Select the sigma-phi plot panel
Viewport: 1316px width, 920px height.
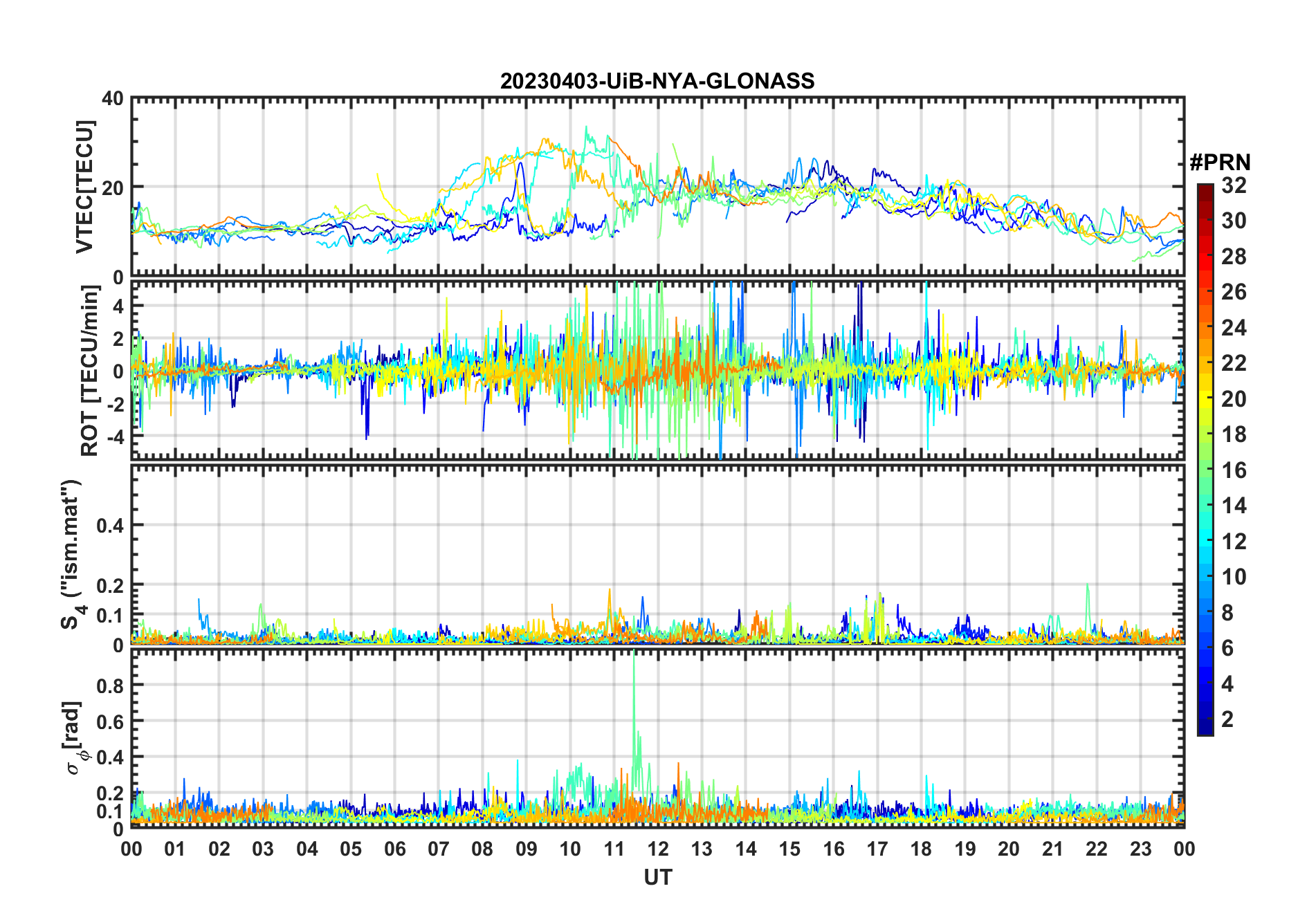click(x=658, y=738)
